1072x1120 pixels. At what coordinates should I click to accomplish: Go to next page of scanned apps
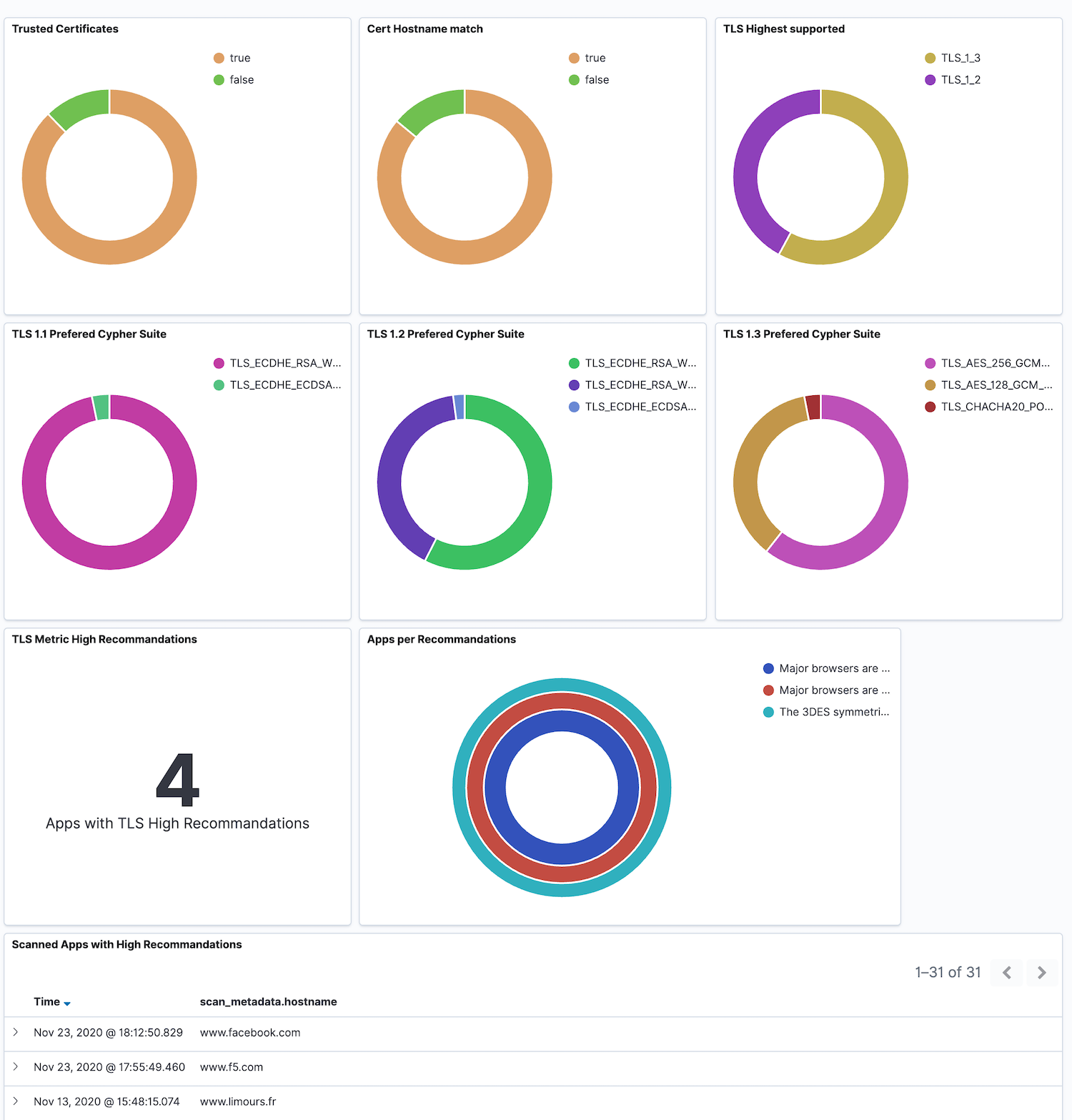1041,972
